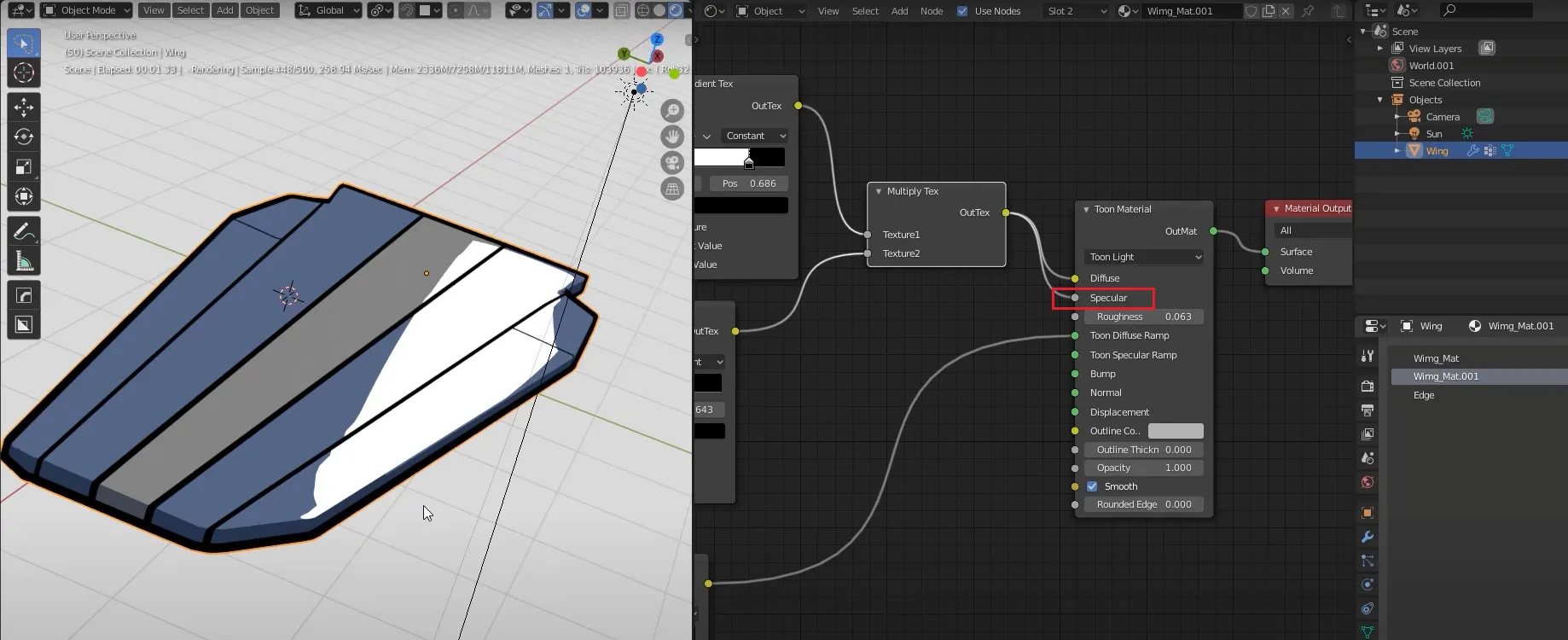Image resolution: width=1568 pixels, height=640 pixels.
Task: Select Wimg_Mat material slot in list
Action: 1436,358
